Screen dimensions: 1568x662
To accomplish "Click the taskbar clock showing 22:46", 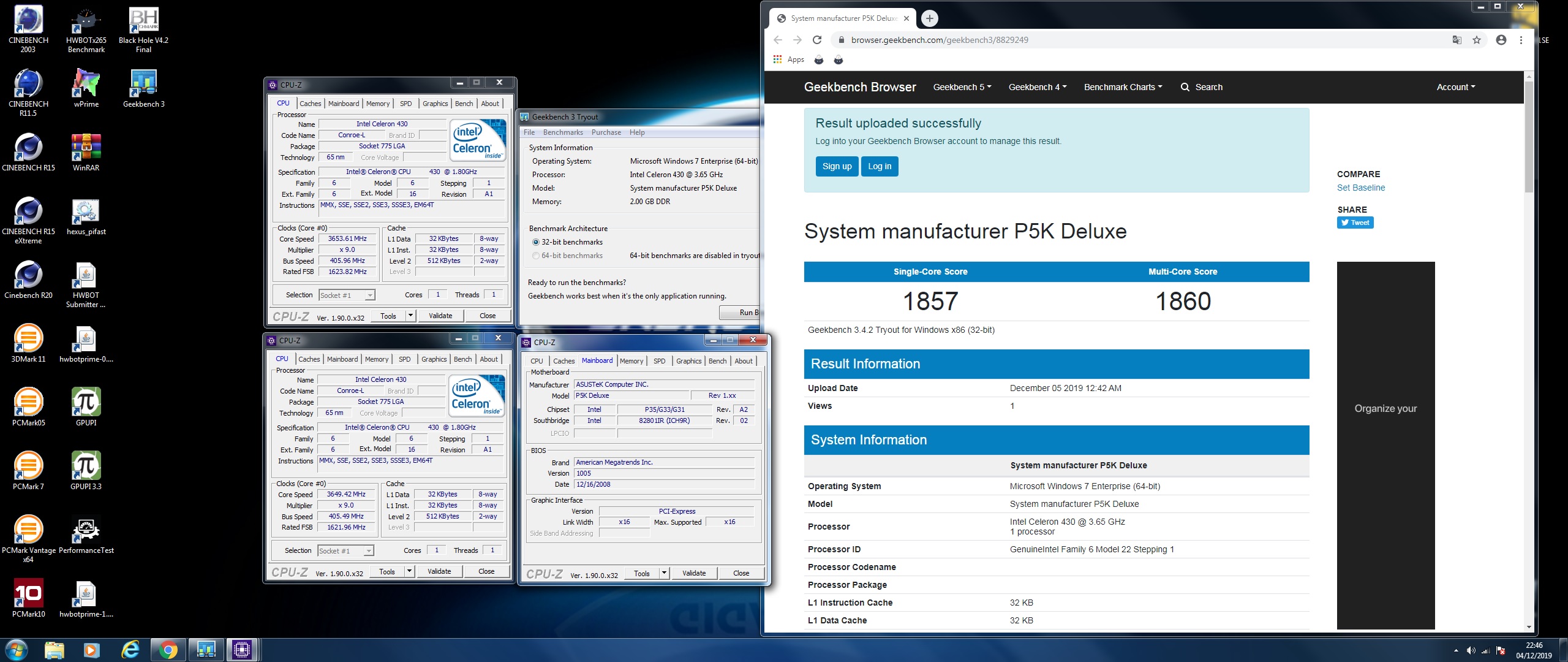I will pos(1534,650).
